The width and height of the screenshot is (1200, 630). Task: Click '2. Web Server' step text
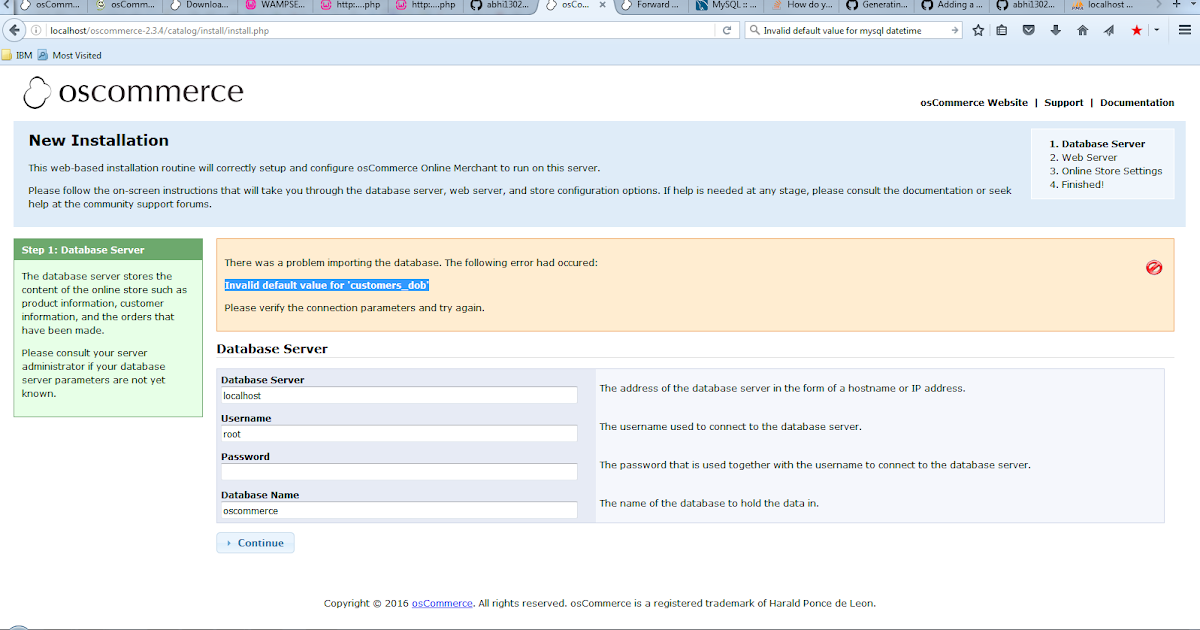1083,157
